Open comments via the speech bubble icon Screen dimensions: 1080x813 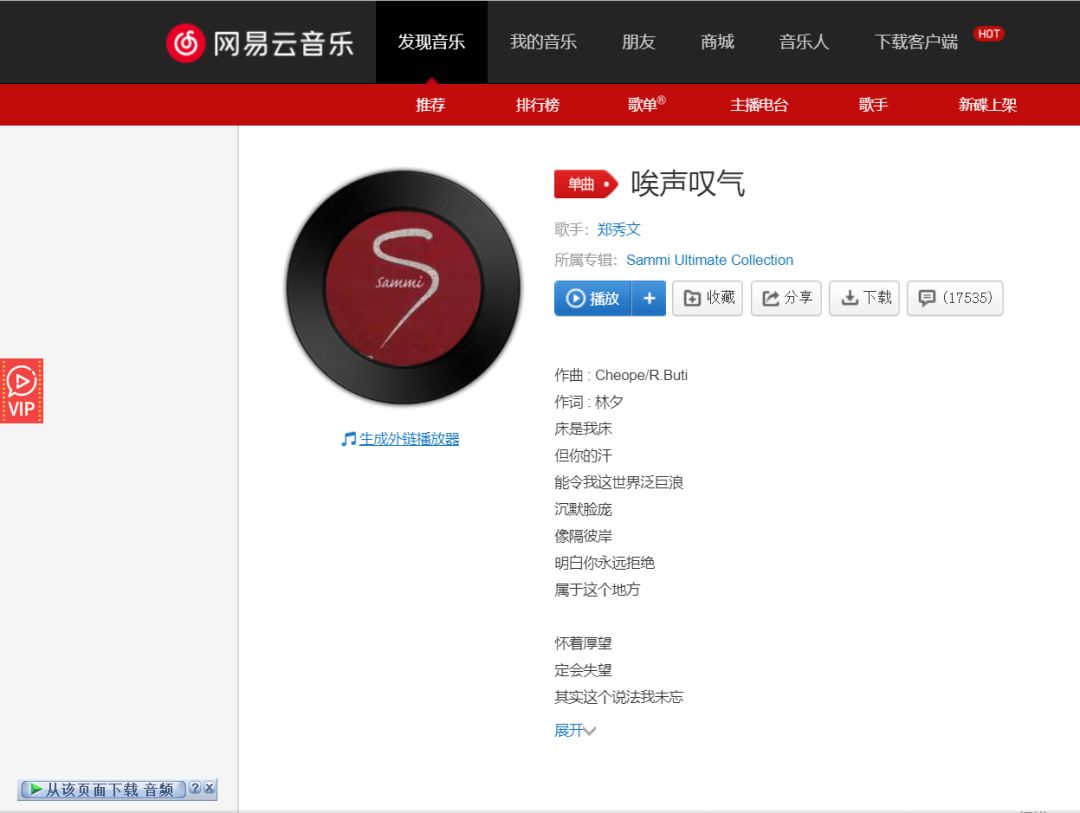926,297
